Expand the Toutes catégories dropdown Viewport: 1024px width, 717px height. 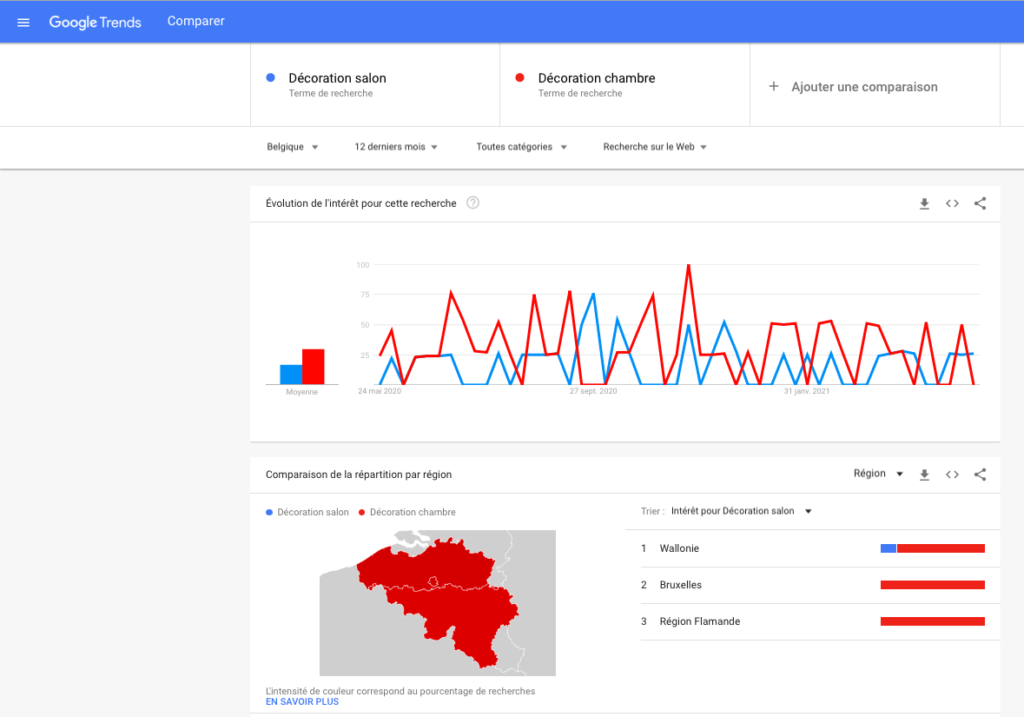[520, 146]
